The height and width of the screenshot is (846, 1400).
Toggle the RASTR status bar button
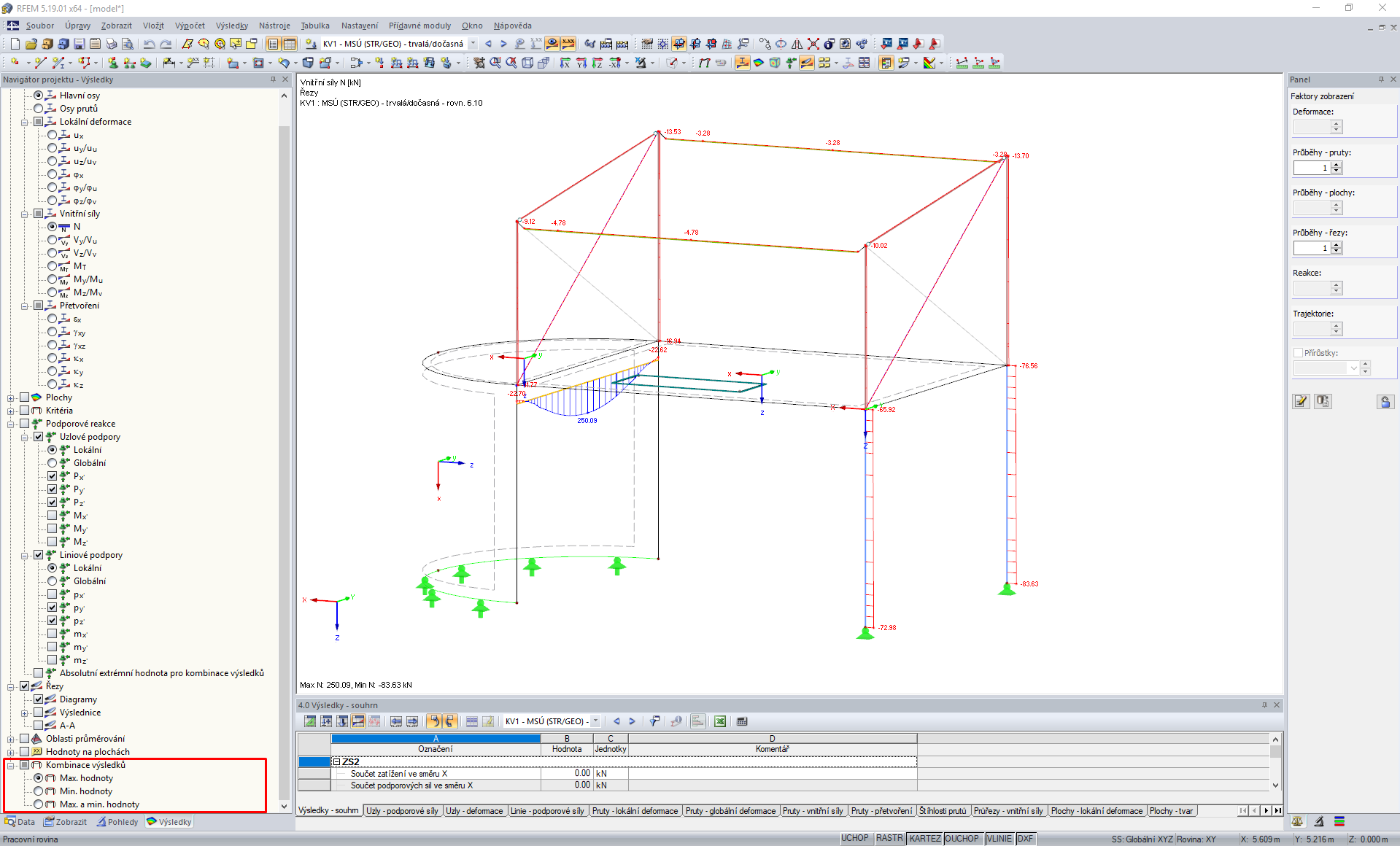889,839
